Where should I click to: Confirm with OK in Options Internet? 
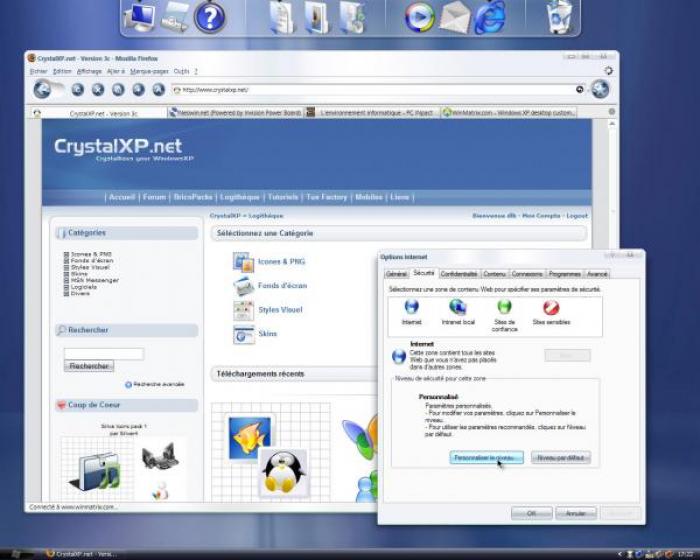coord(531,513)
